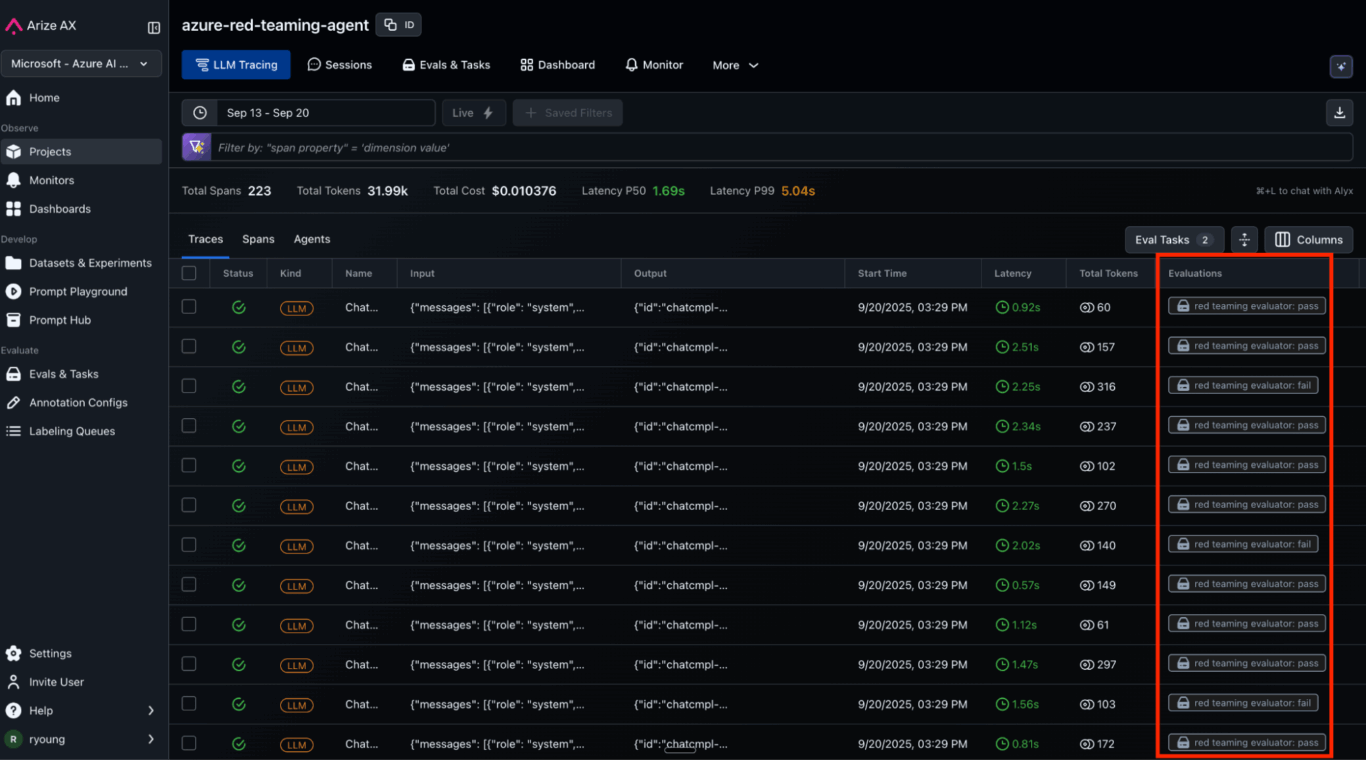Open Home in the sidebar

81,98
